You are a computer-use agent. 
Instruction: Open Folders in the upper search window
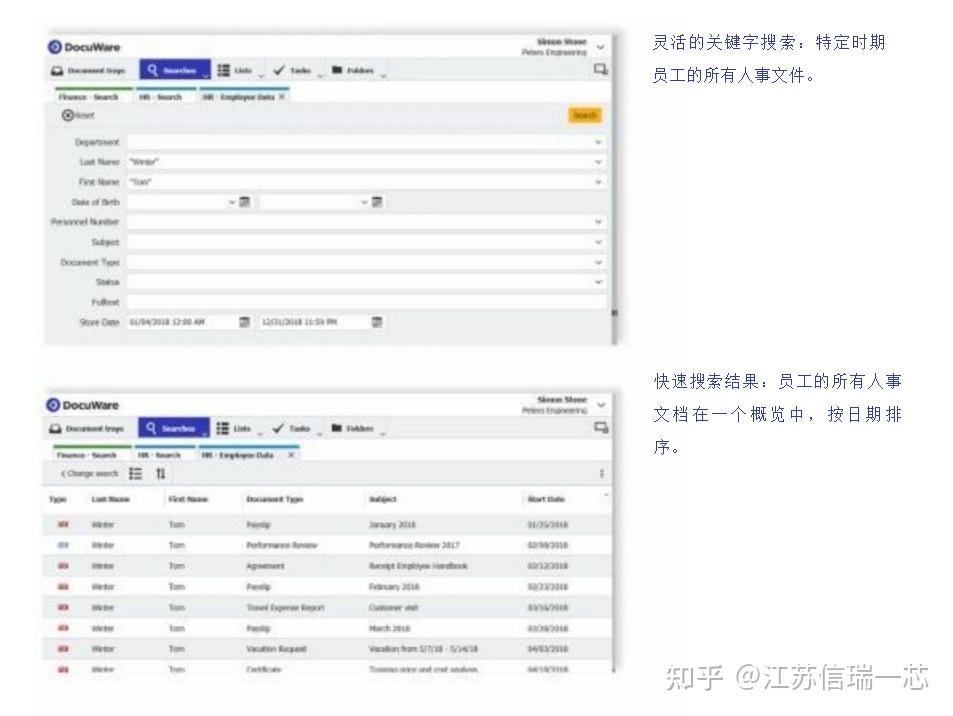(353, 71)
